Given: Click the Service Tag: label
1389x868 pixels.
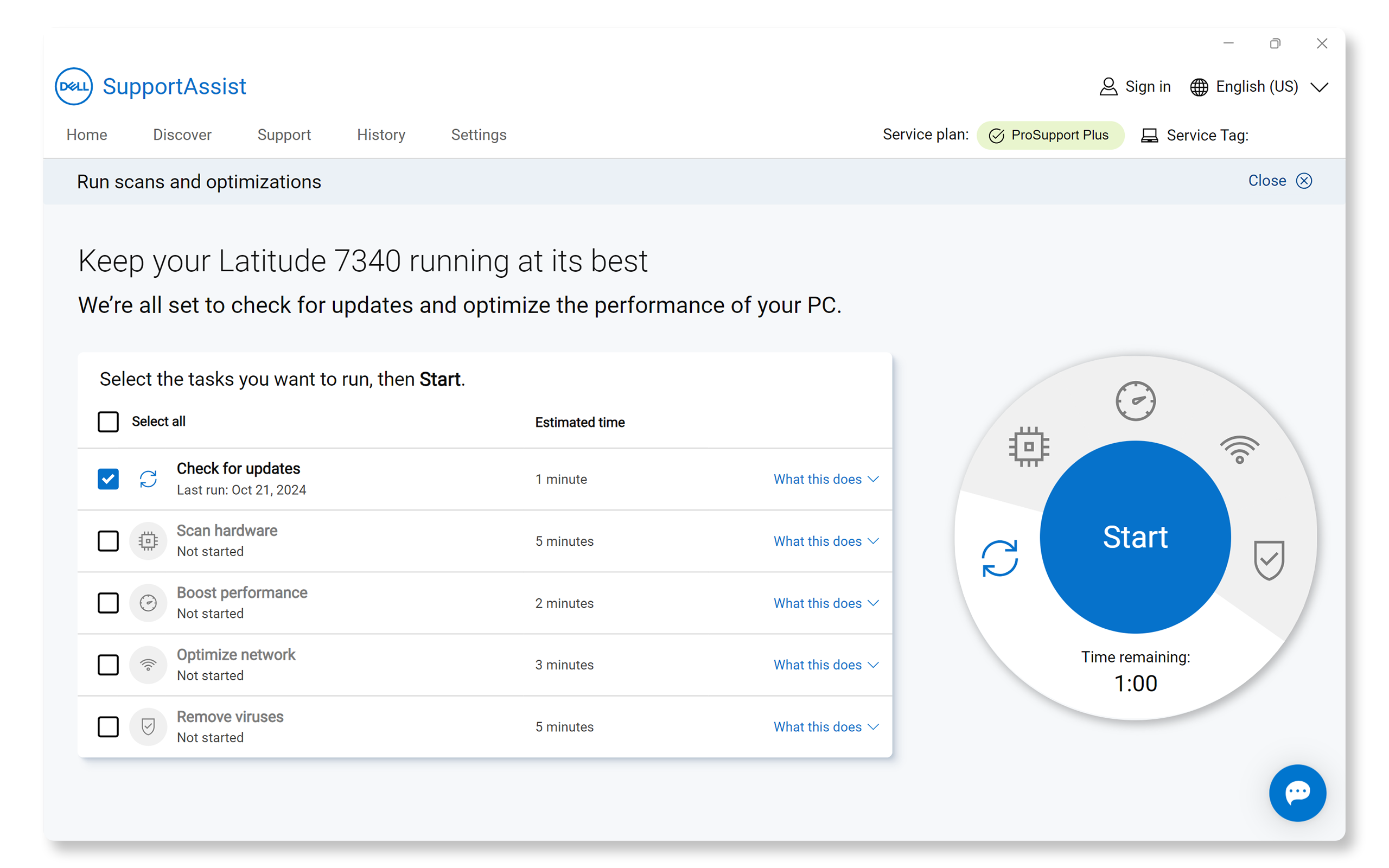Looking at the screenshot, I should click(x=1207, y=136).
